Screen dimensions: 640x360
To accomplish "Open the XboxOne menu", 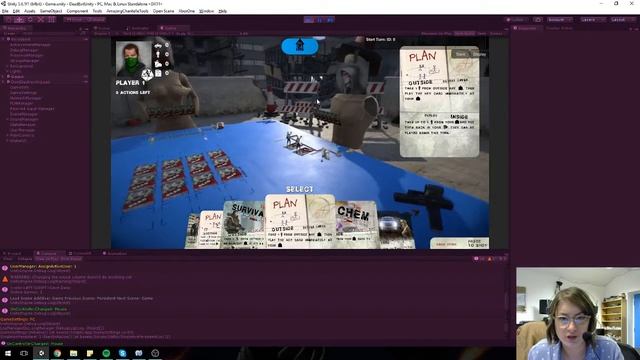I will pyautogui.click(x=187, y=11).
